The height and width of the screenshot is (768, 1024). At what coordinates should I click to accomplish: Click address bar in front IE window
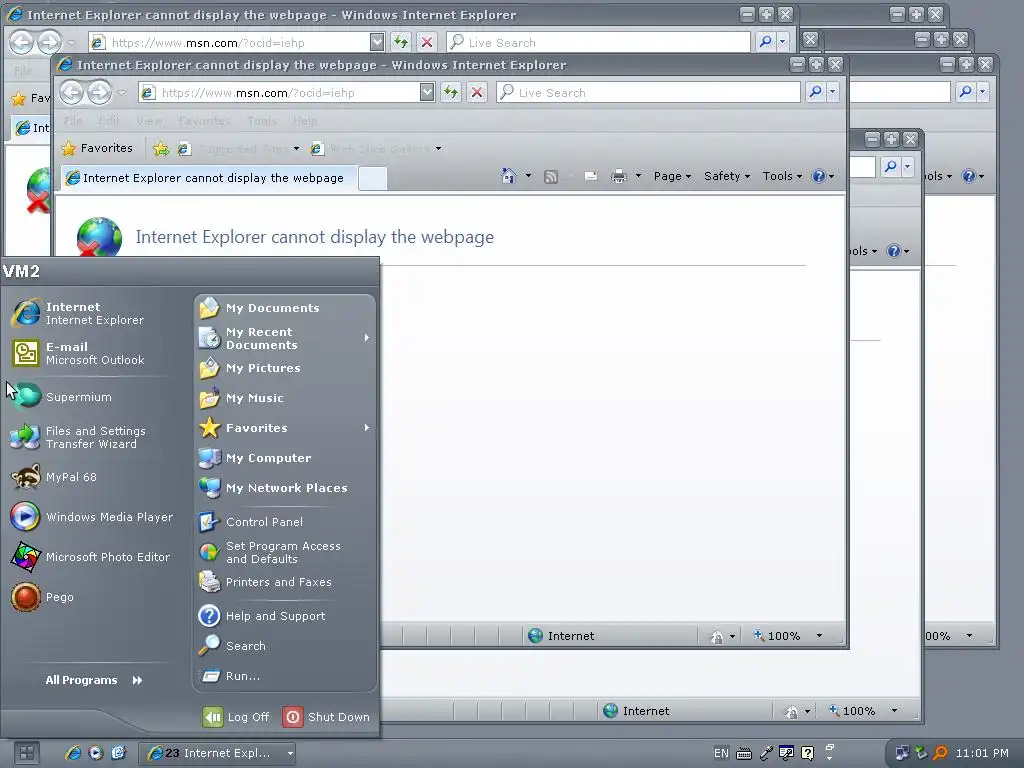(x=279, y=93)
